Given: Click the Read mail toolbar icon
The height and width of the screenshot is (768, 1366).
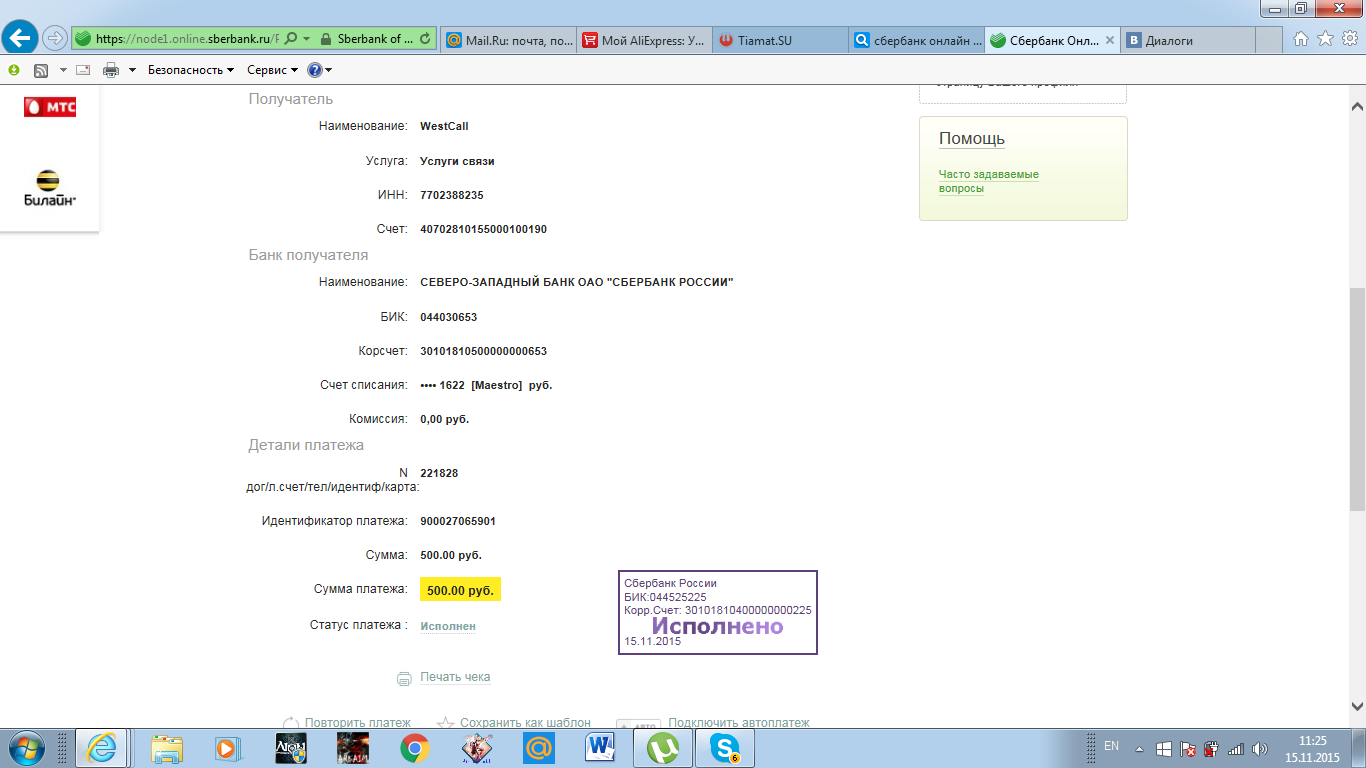Looking at the screenshot, I should [x=83, y=70].
